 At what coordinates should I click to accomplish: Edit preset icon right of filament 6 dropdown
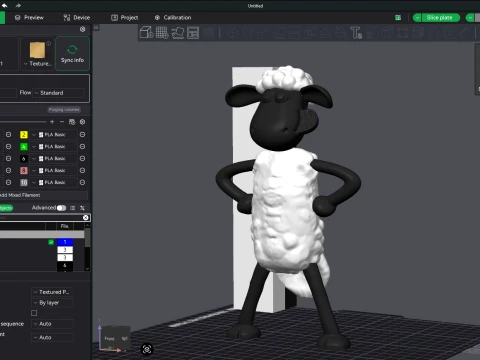tap(82, 158)
